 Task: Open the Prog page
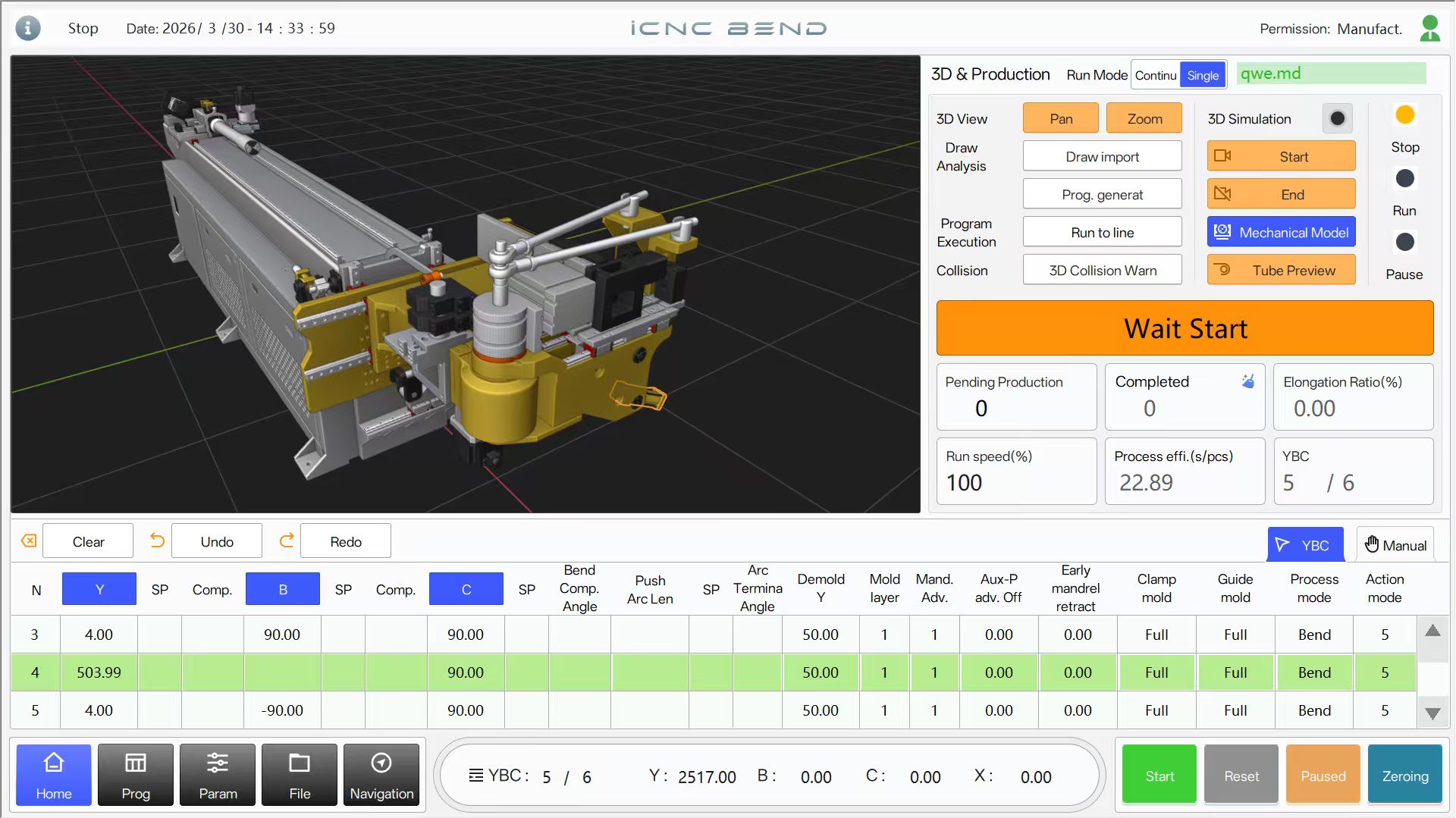point(136,775)
